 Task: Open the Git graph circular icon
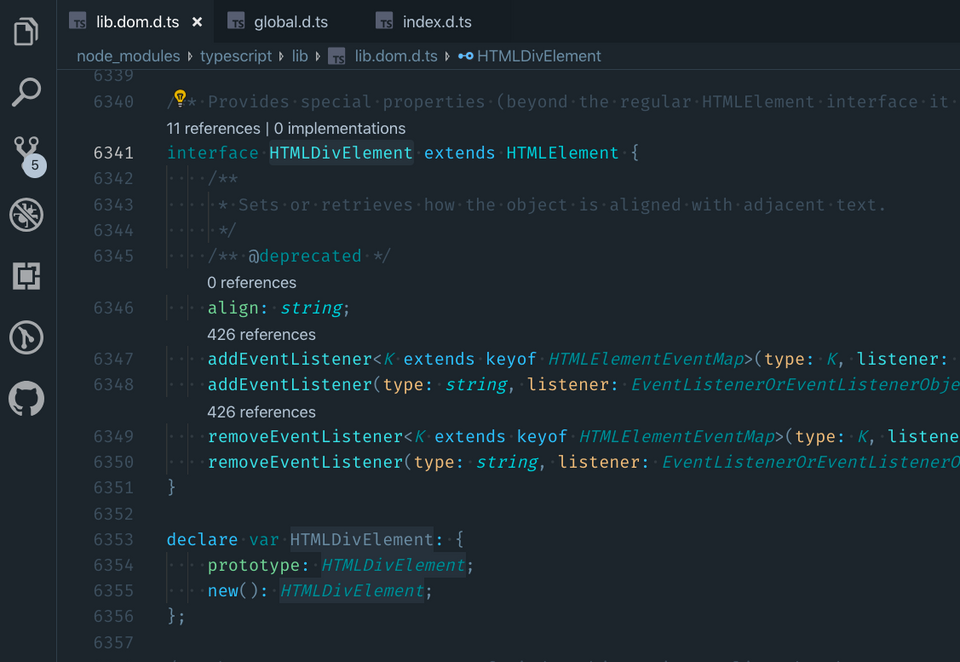point(26,337)
